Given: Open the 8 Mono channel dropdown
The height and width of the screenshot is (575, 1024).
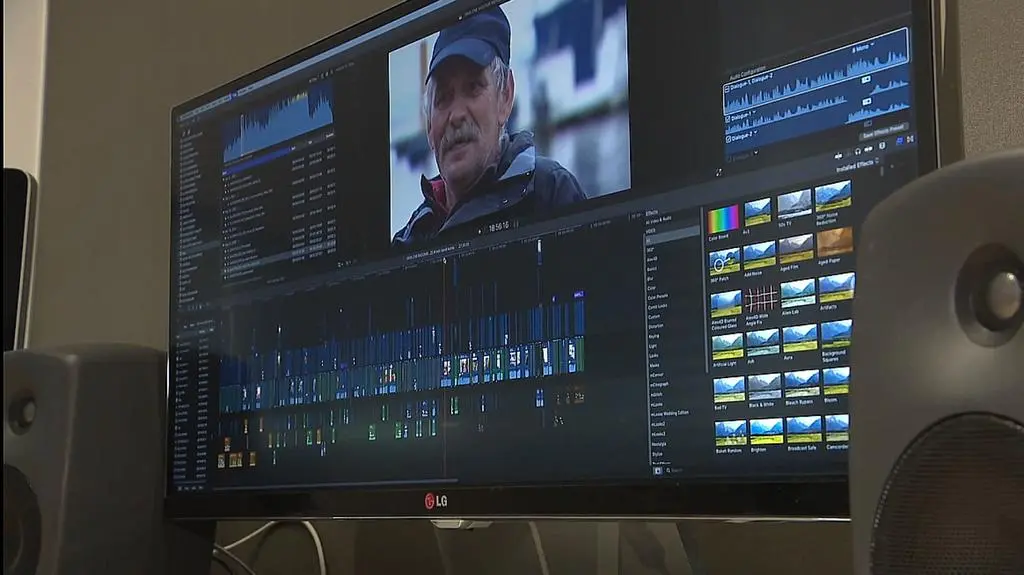Looking at the screenshot, I should coord(863,48).
